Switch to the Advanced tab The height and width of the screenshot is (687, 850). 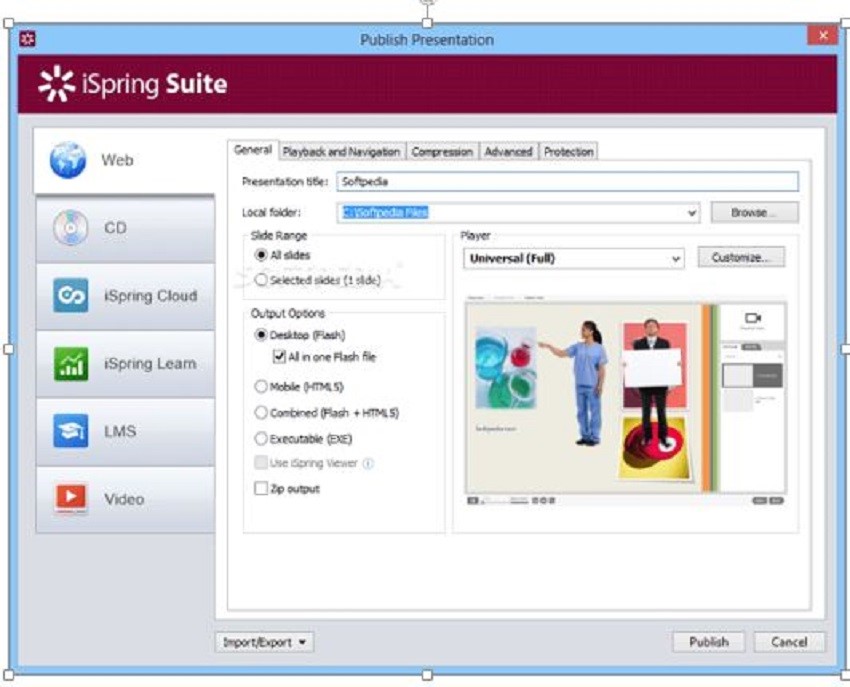click(508, 152)
